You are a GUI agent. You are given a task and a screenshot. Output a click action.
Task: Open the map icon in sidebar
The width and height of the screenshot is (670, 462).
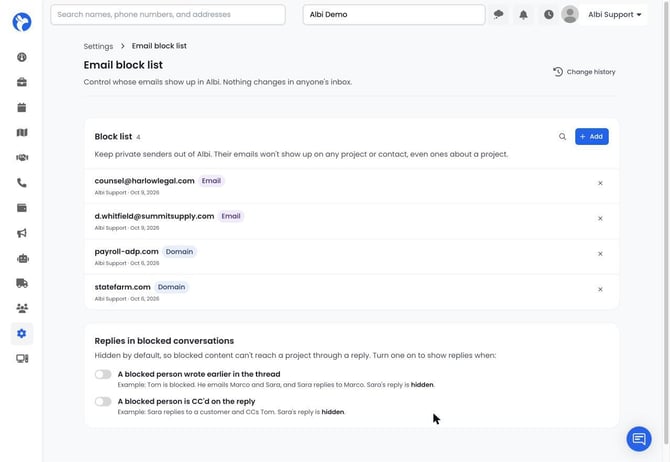coord(22,132)
